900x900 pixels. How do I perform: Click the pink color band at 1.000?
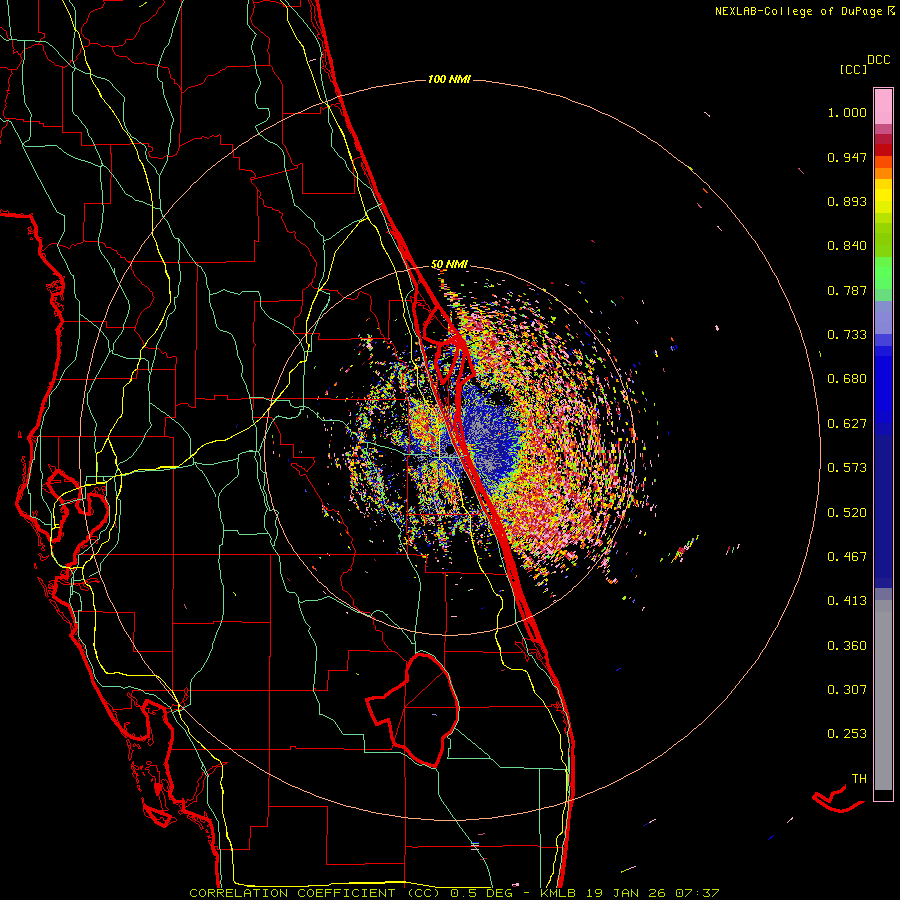883,107
